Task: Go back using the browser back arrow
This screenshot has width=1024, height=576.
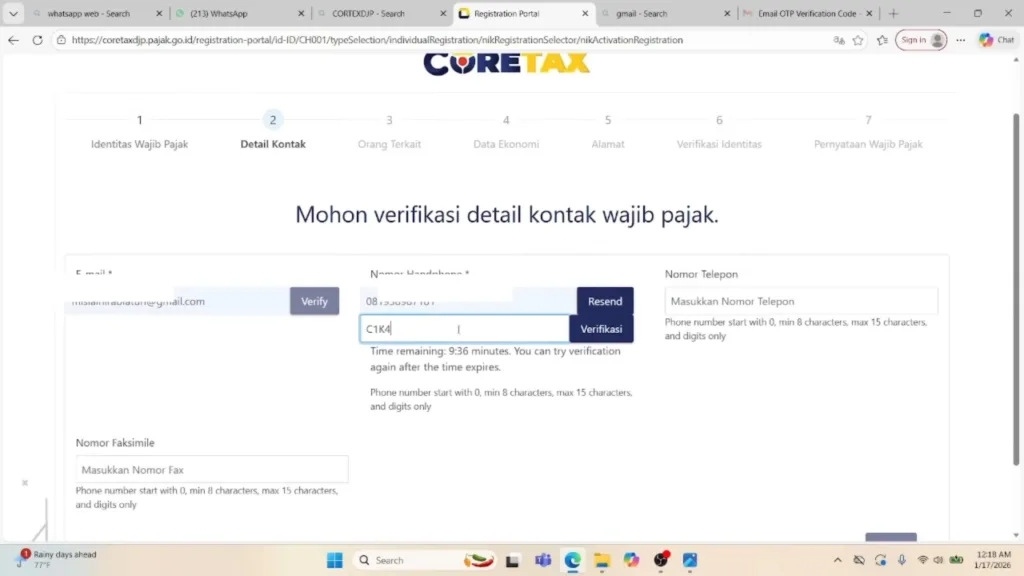Action: (x=13, y=40)
